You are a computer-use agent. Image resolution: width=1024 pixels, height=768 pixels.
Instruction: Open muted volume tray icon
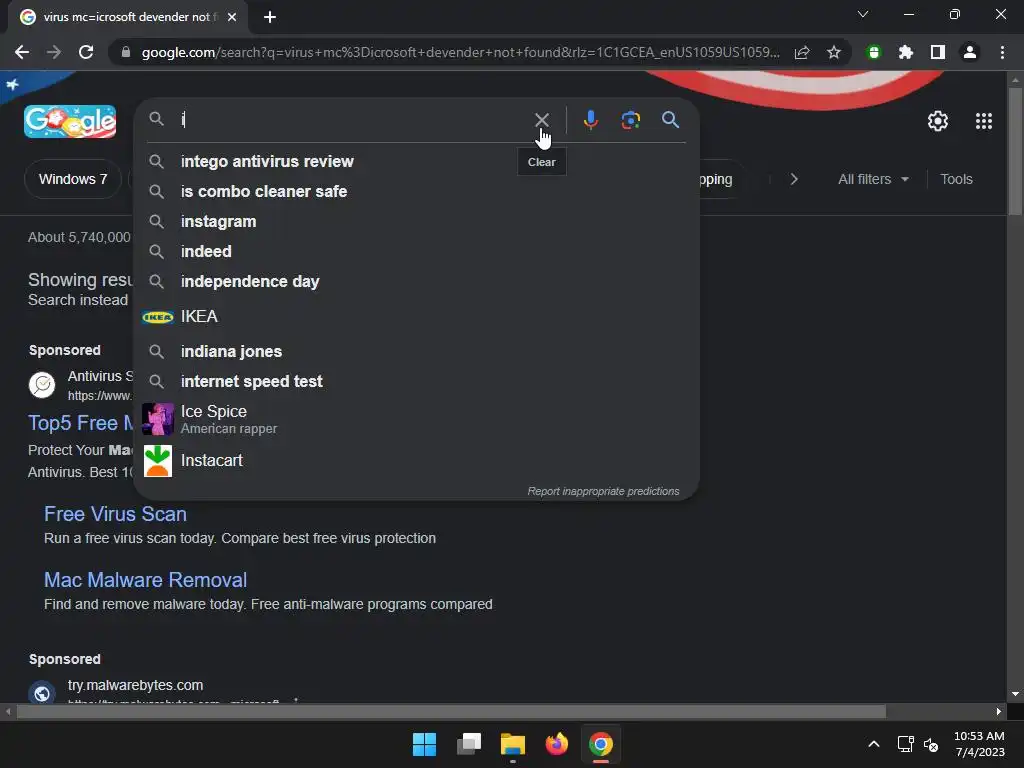click(931, 744)
